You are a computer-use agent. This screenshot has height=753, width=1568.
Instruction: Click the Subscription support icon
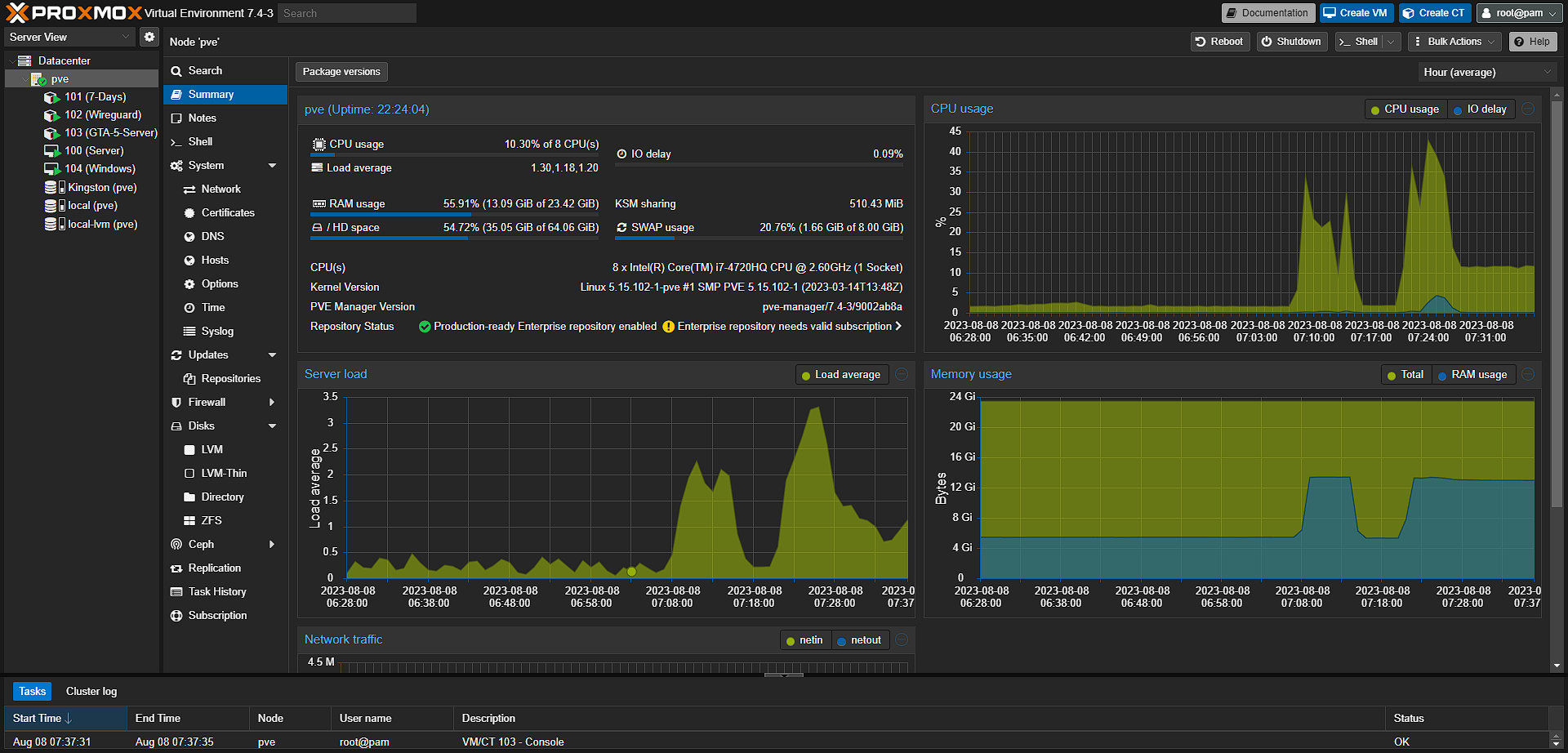tap(176, 616)
